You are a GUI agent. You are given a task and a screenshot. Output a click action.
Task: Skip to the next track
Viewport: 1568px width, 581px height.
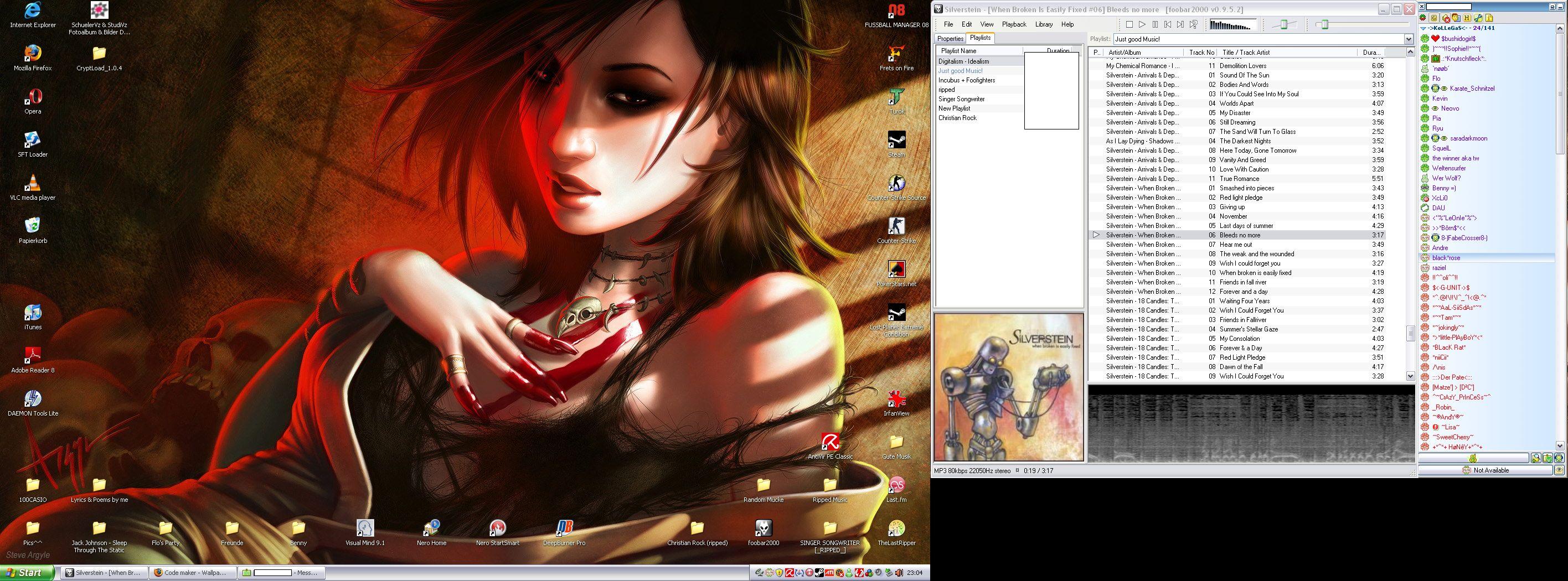click(x=1180, y=24)
